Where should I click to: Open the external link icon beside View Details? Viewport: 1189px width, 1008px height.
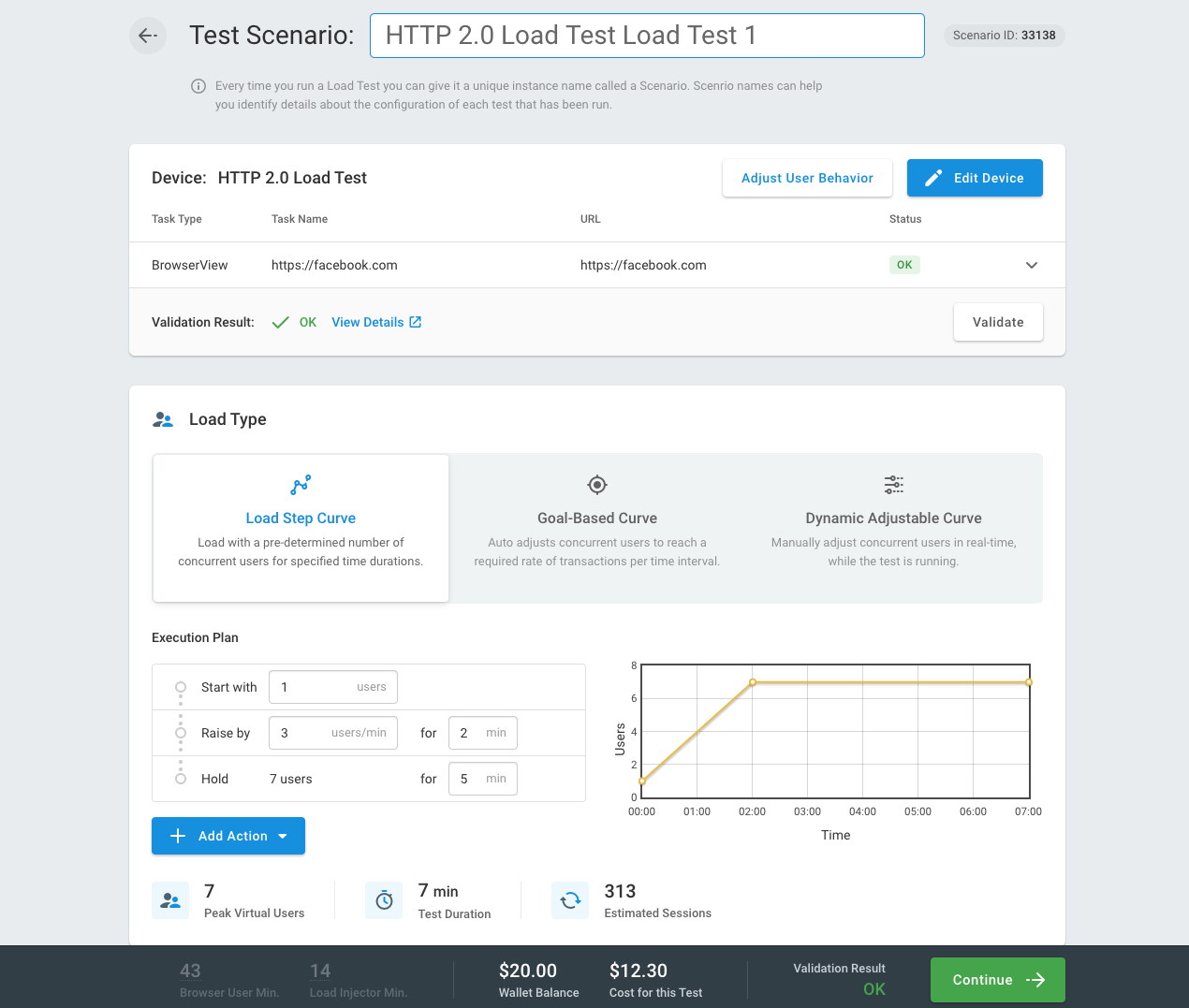tap(414, 321)
